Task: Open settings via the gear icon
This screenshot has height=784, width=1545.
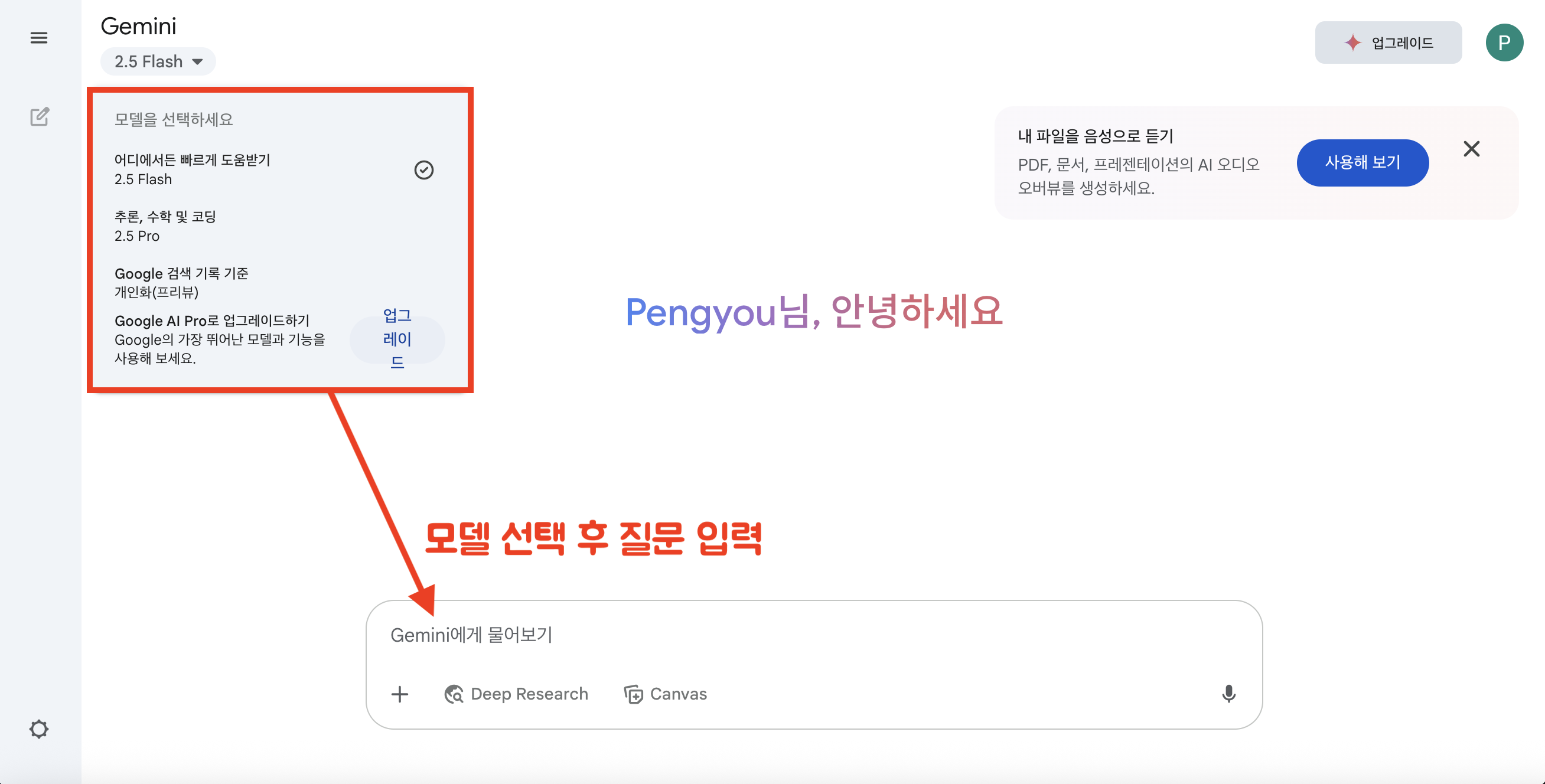Action: [39, 729]
